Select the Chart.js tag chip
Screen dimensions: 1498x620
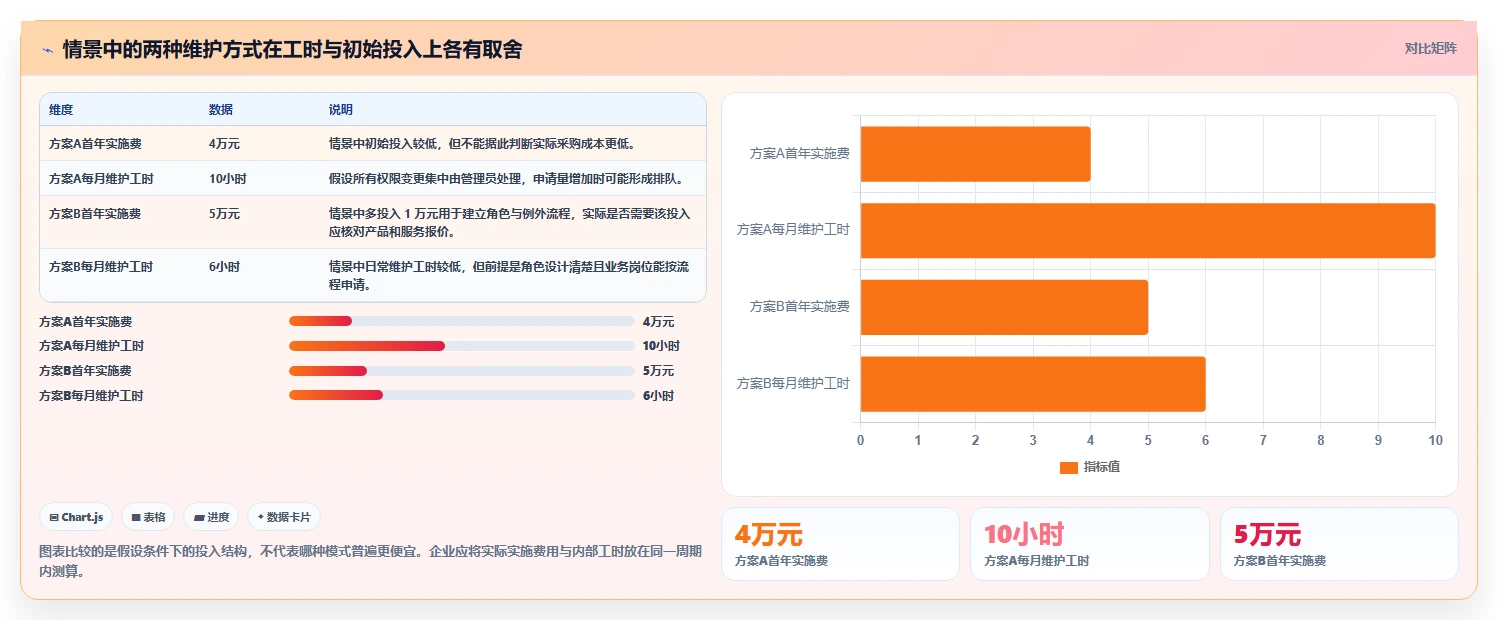click(x=77, y=517)
